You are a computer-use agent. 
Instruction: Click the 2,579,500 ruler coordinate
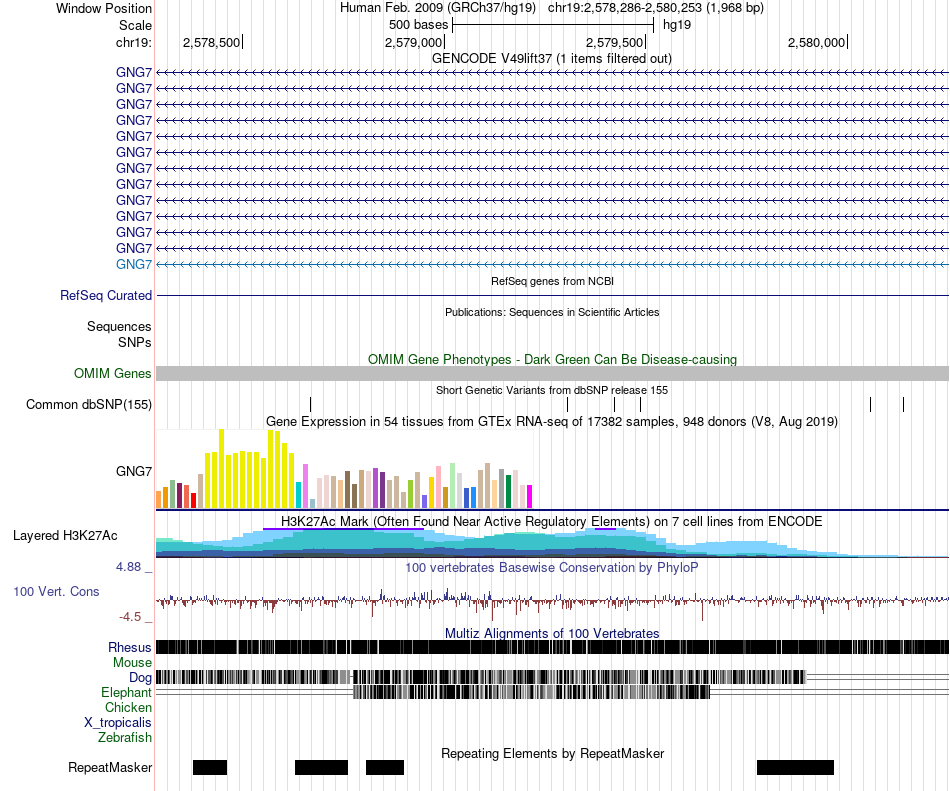614,42
